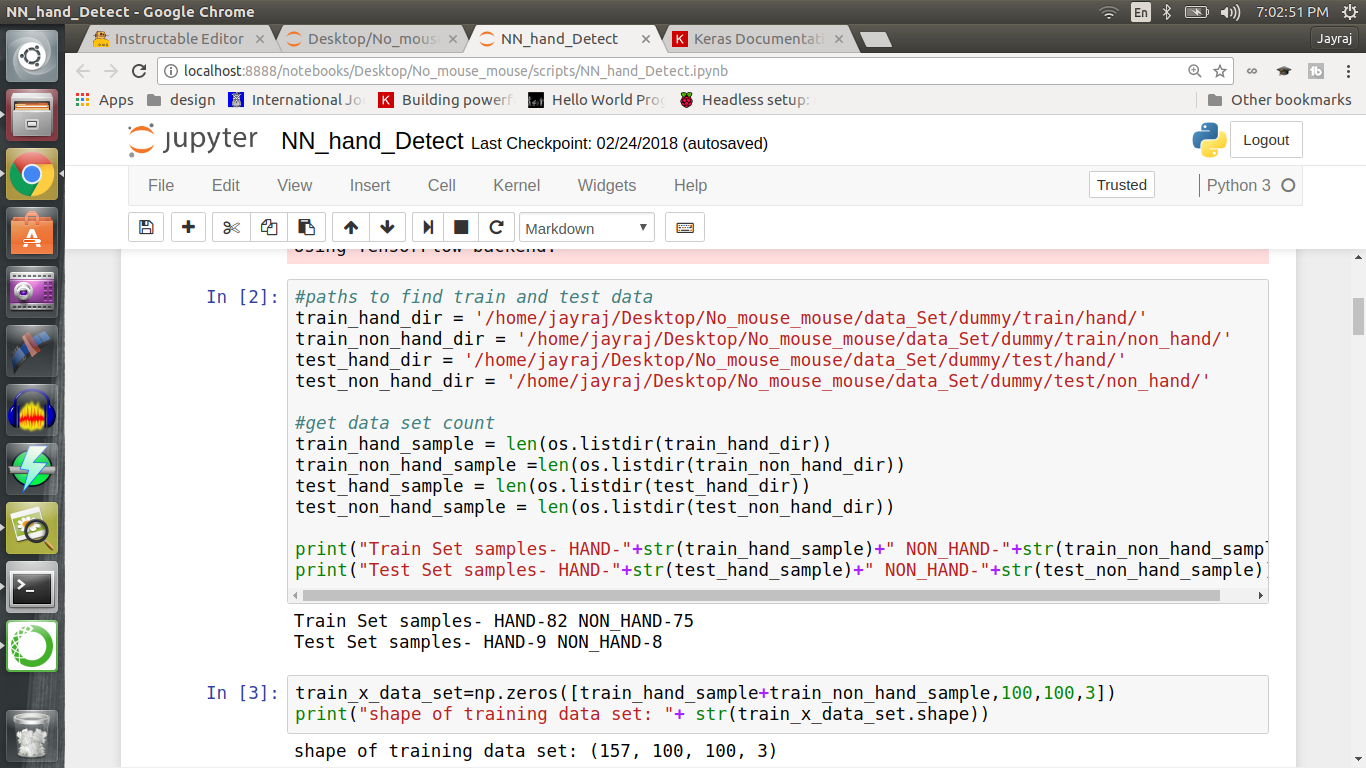This screenshot has height=768, width=1366.
Task: Open the Kernel menu
Action: (x=517, y=185)
